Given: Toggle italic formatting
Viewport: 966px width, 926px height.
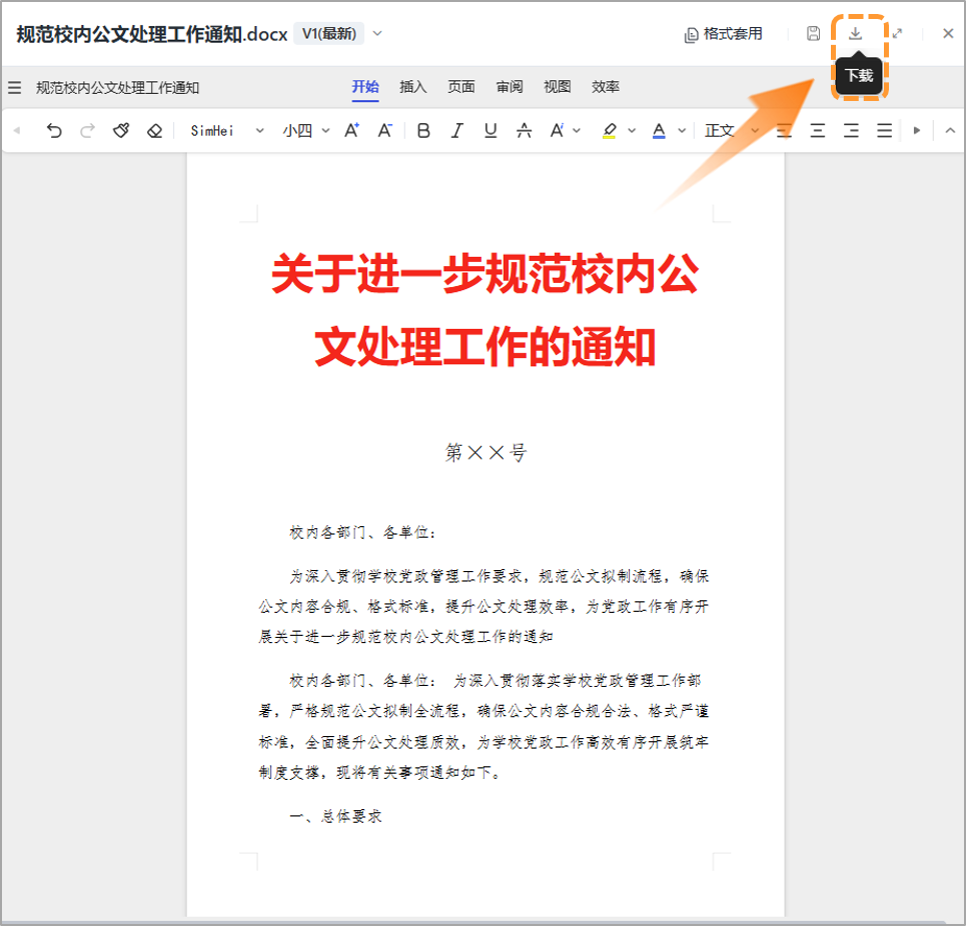Looking at the screenshot, I should [x=456, y=130].
